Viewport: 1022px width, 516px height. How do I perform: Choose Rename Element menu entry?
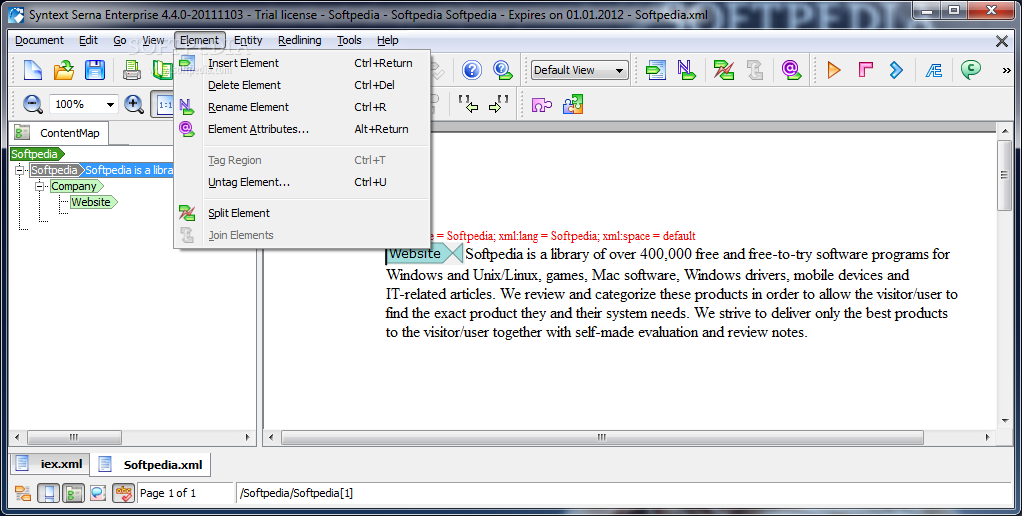[301, 108]
